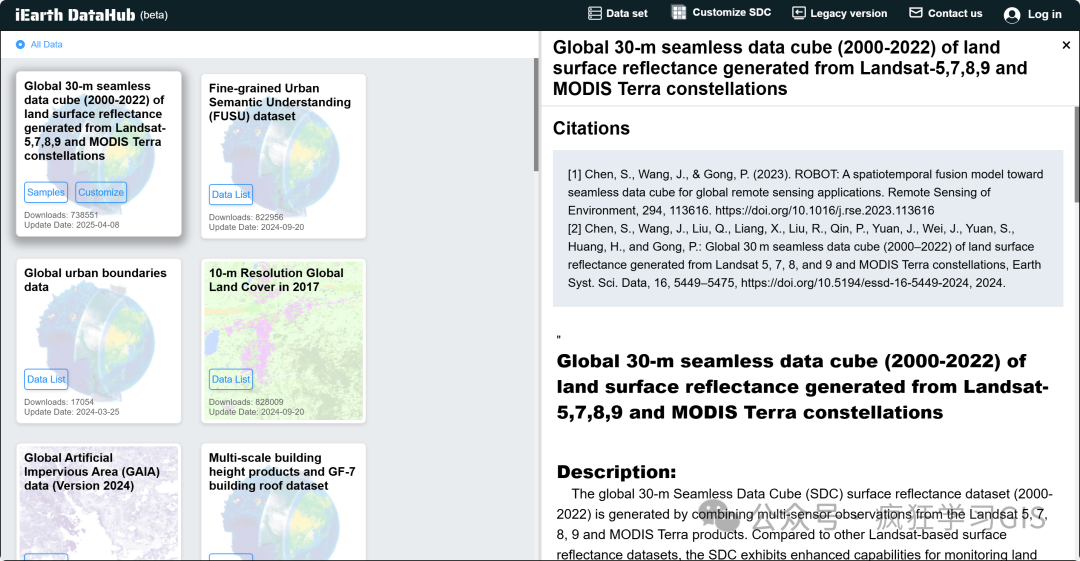Screen dimensions: 1080x561
Task: Select the Multi-scale building height products card
Action: click(x=283, y=501)
